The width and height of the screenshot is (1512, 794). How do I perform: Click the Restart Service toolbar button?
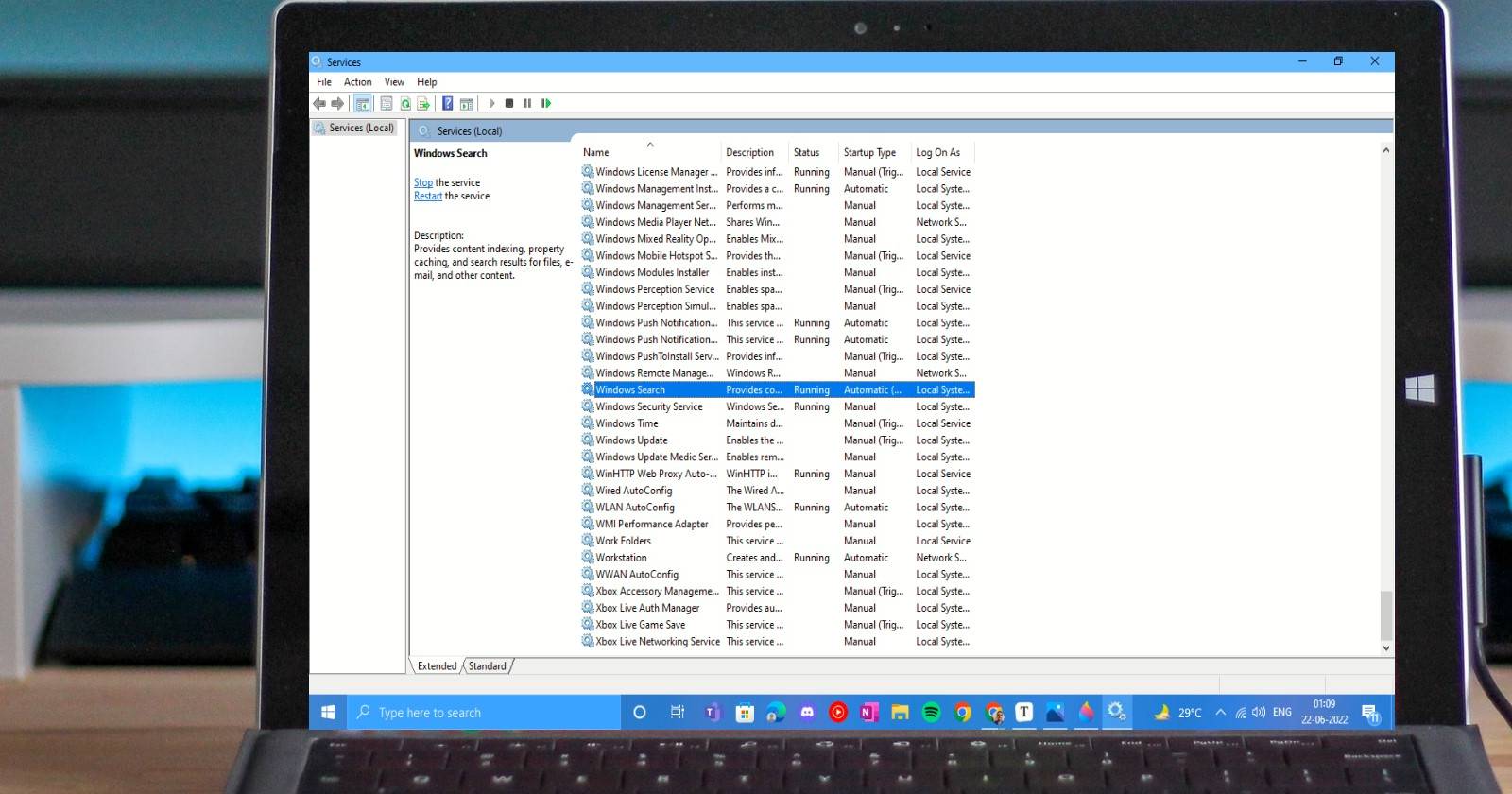click(x=546, y=103)
